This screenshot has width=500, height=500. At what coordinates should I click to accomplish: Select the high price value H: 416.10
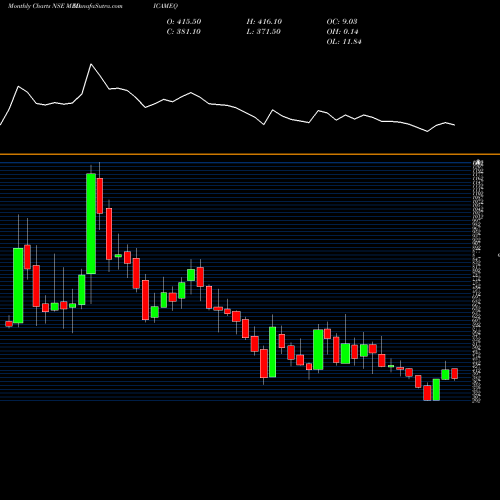(264, 22)
